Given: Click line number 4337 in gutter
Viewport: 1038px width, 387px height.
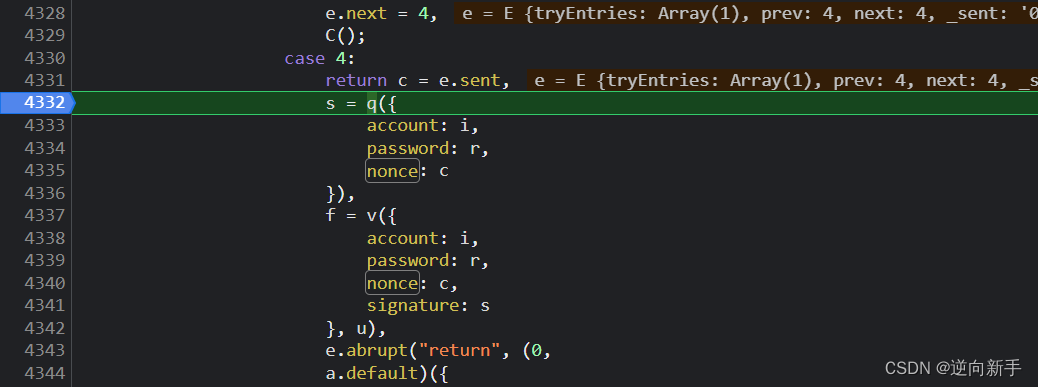Looking at the screenshot, I should (x=45, y=216).
